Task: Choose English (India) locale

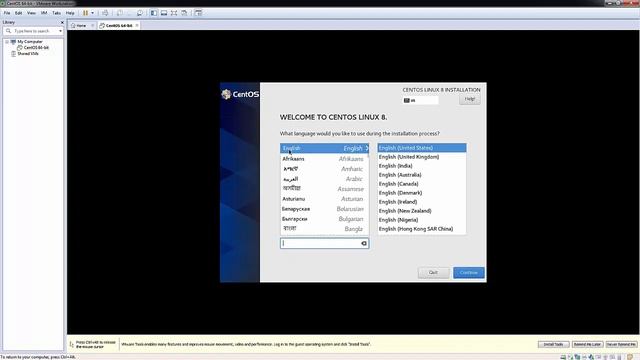Action: click(422, 166)
